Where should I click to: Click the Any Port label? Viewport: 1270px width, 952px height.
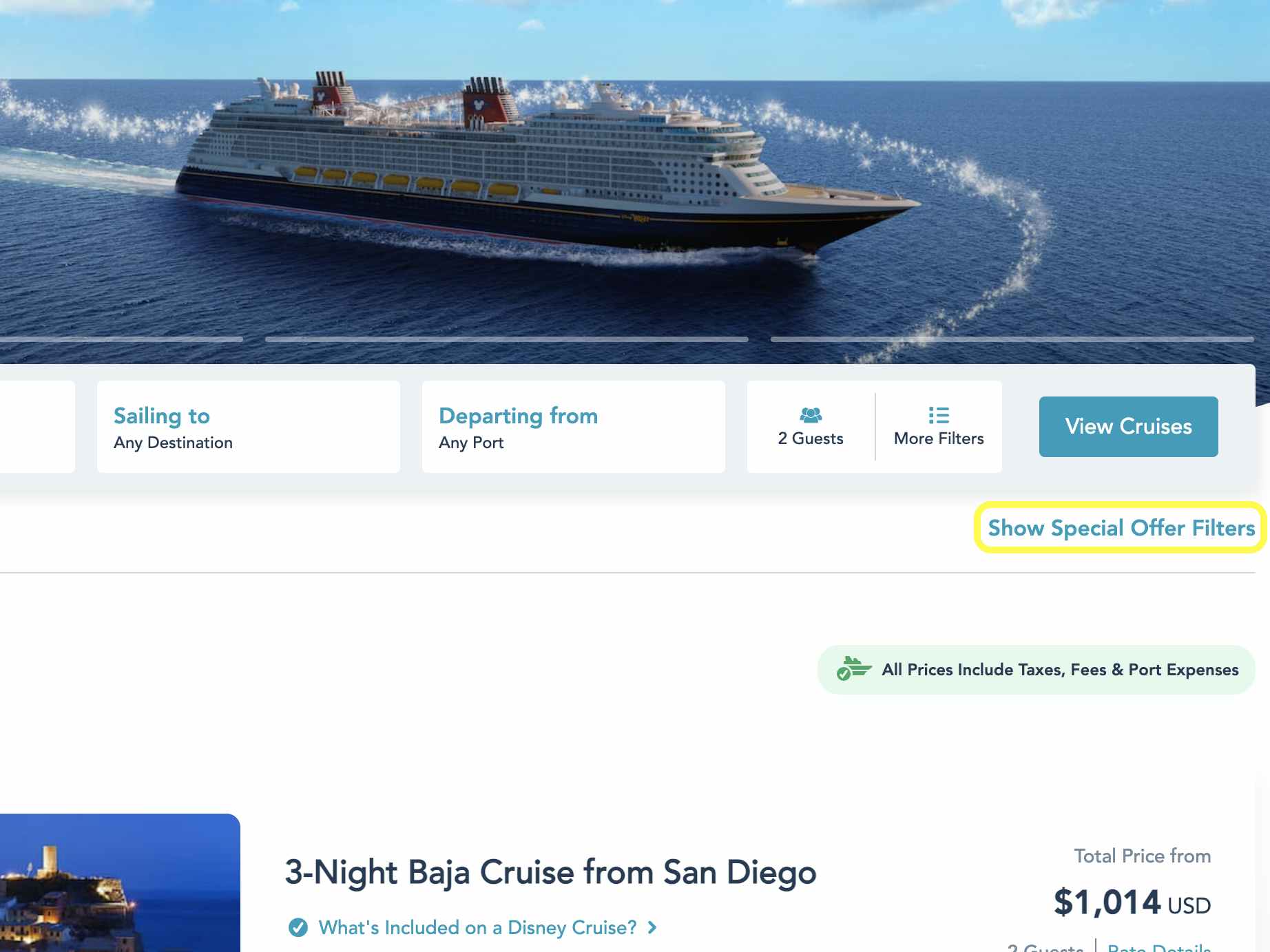click(470, 443)
